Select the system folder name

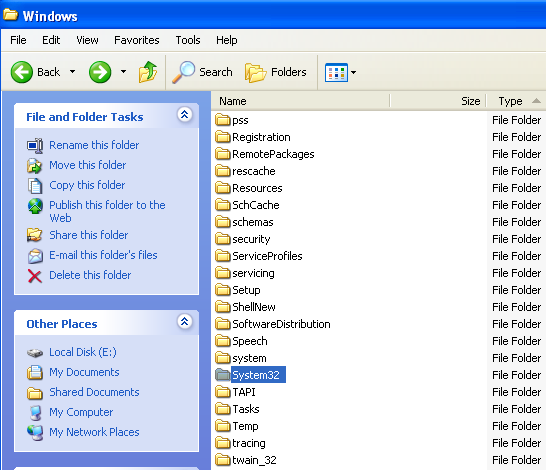click(249, 358)
